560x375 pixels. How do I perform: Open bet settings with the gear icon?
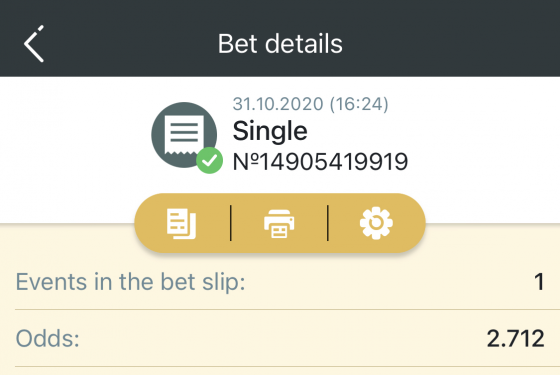376,224
